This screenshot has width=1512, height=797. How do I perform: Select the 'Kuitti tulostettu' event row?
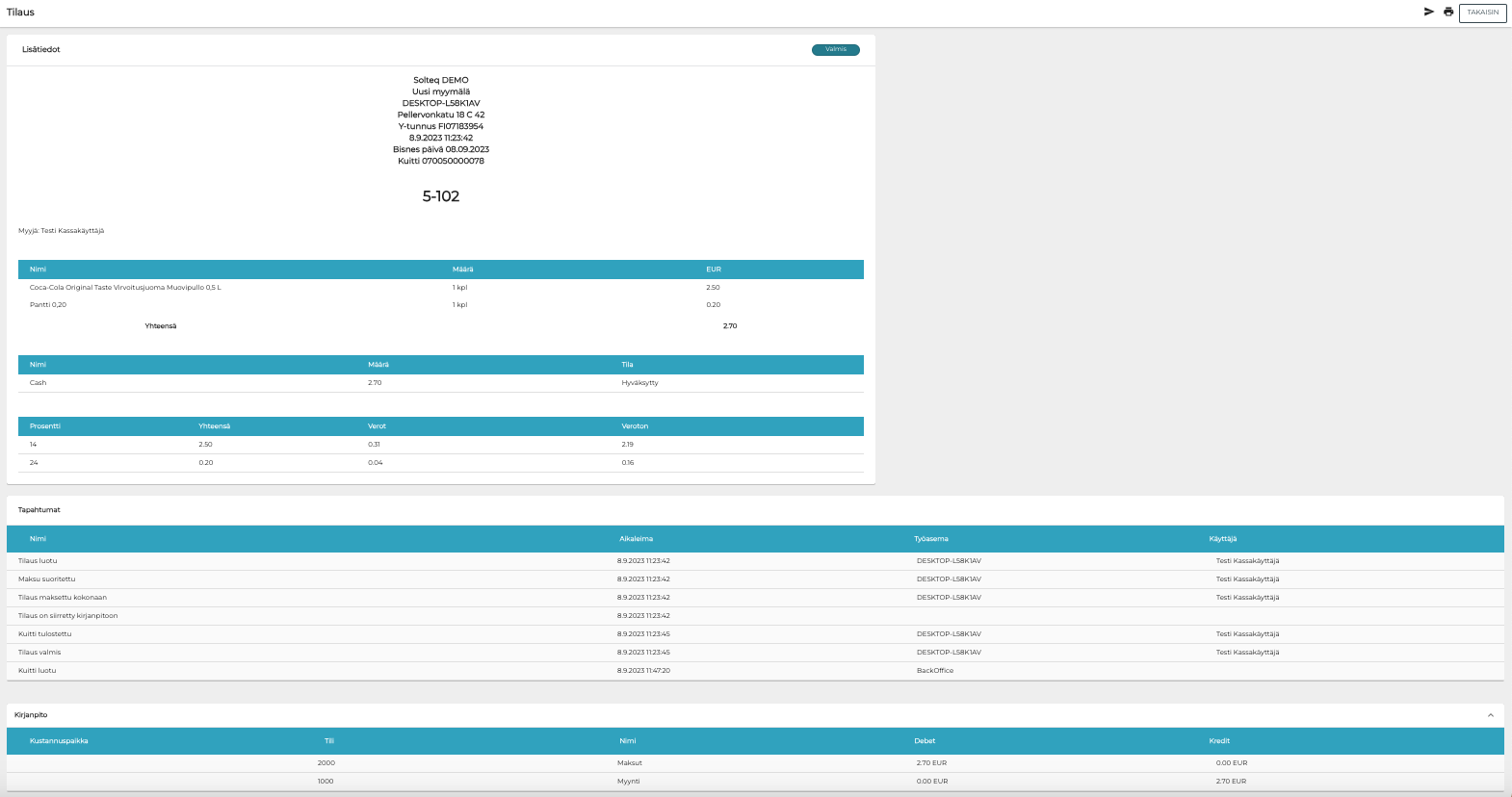click(44, 634)
